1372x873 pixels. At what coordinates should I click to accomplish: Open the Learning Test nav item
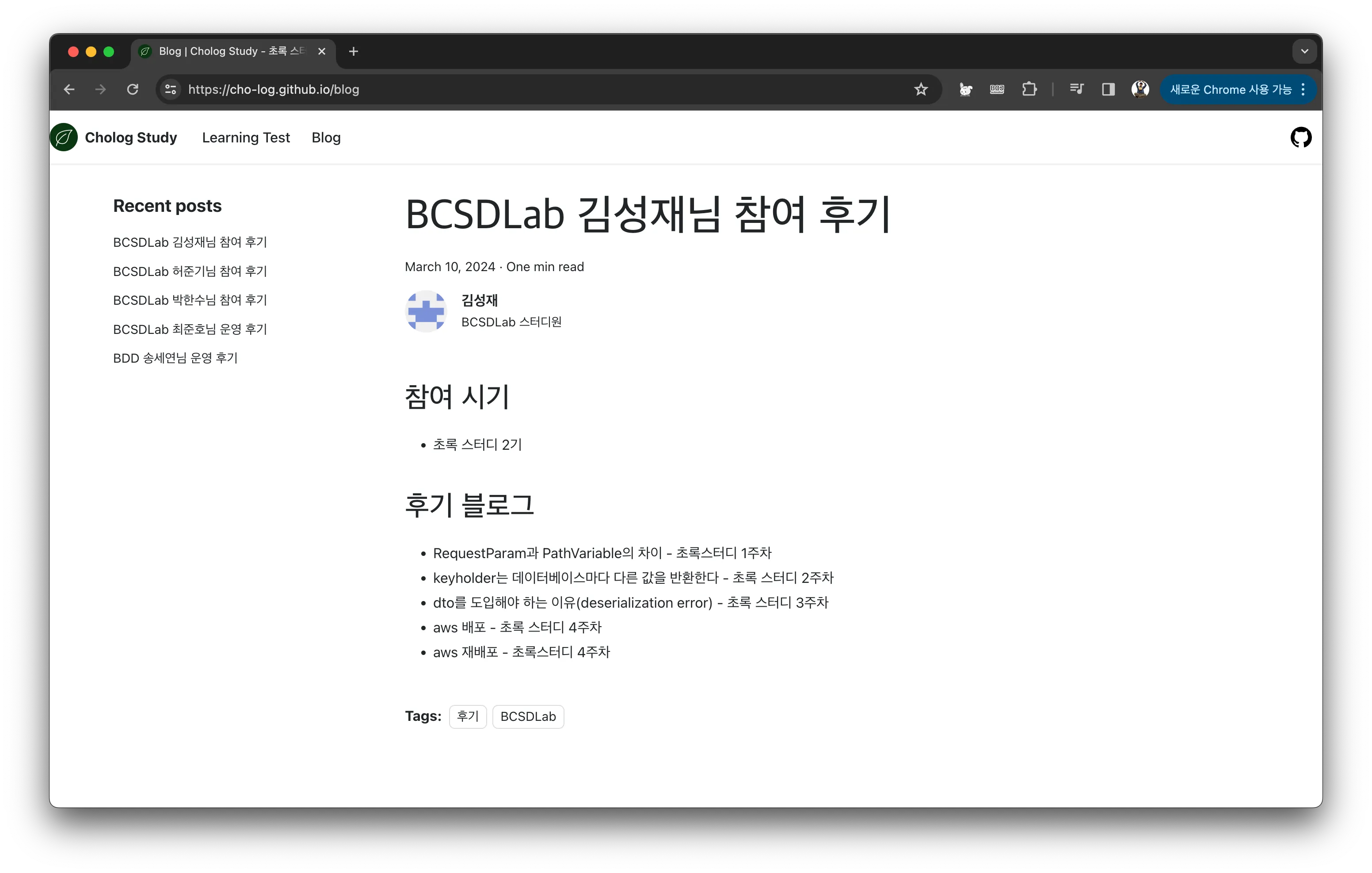246,138
